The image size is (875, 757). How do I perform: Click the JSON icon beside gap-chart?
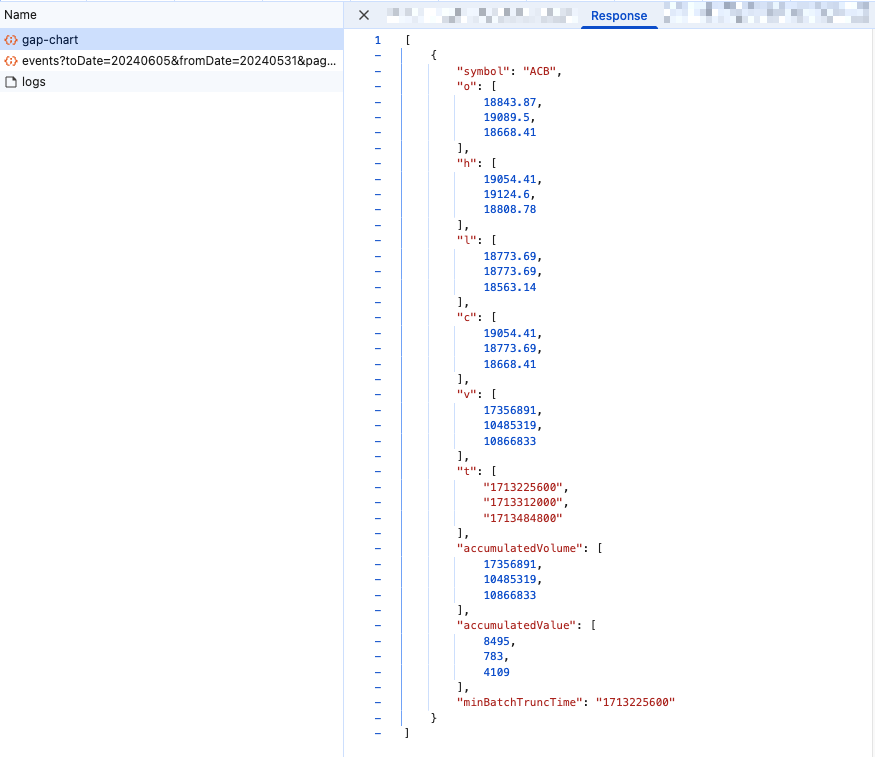tap(11, 40)
